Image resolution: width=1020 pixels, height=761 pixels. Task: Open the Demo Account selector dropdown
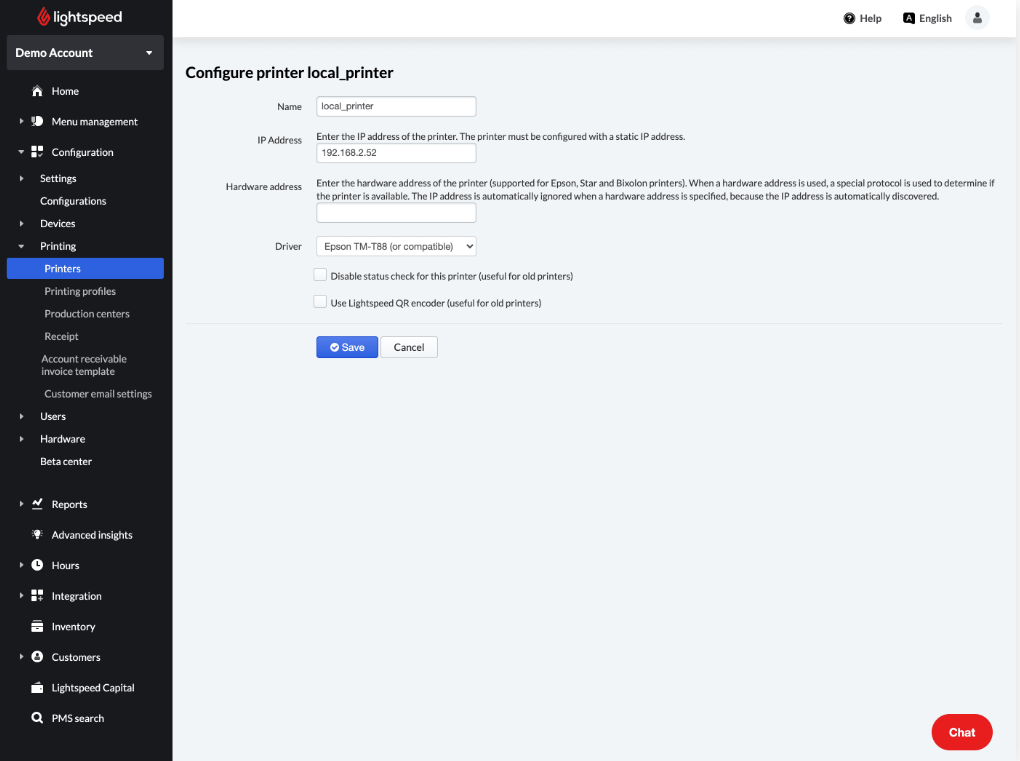pyautogui.click(x=85, y=53)
